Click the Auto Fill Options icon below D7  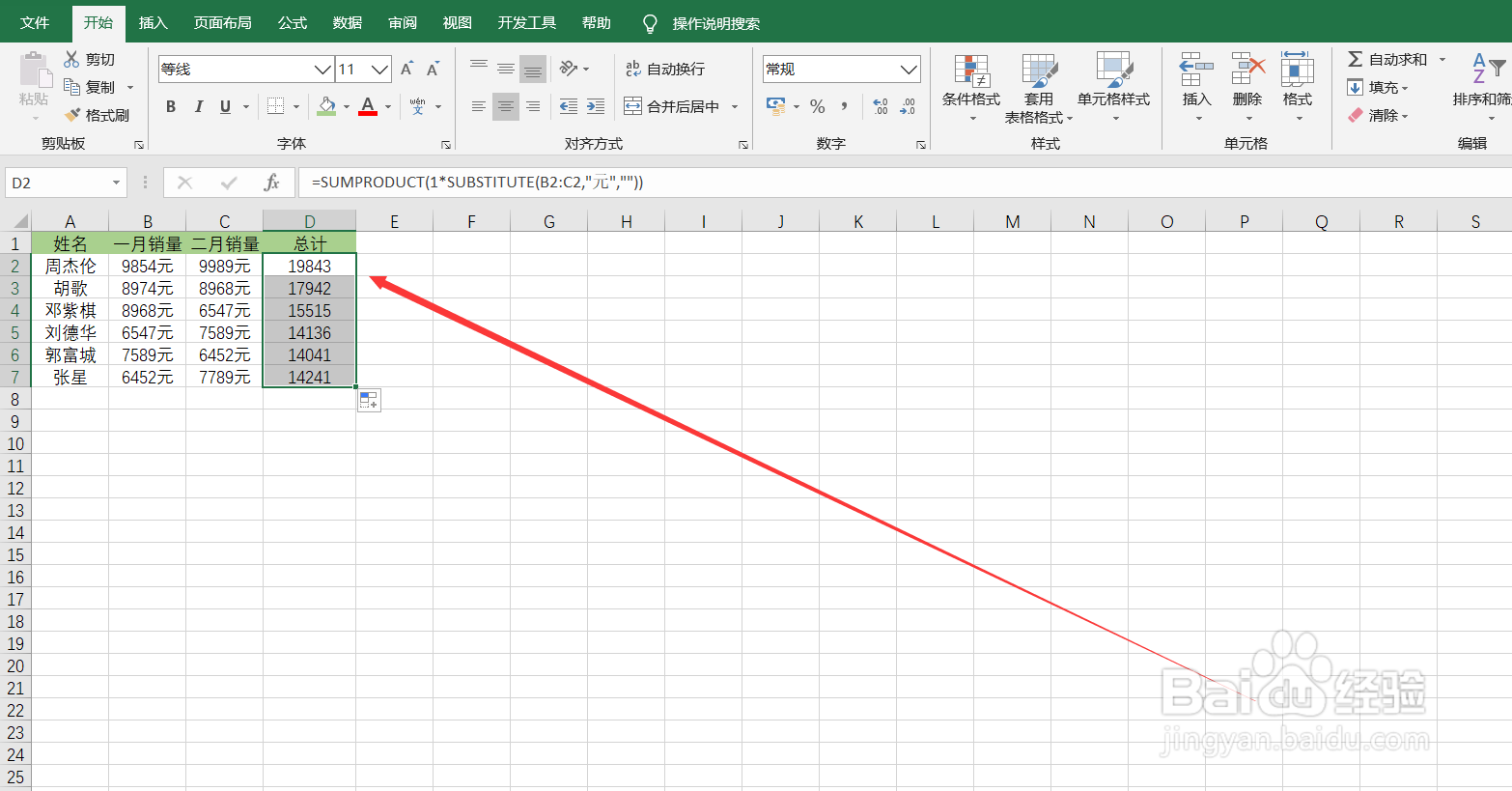[369, 400]
